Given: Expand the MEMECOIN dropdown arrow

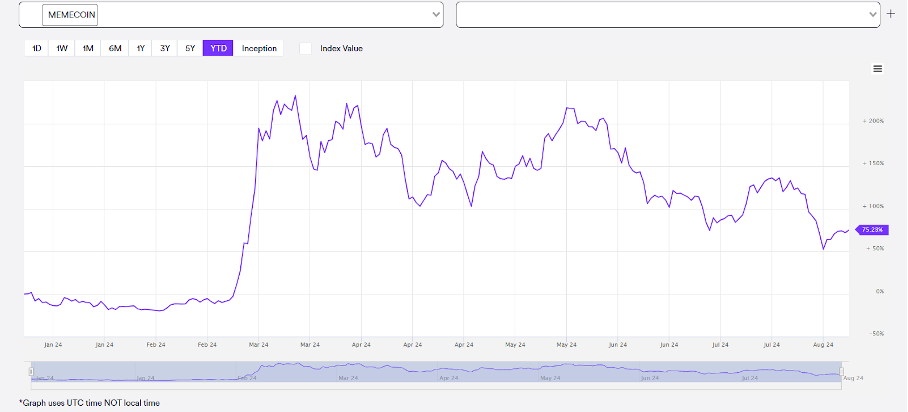Looking at the screenshot, I should click(x=435, y=15).
